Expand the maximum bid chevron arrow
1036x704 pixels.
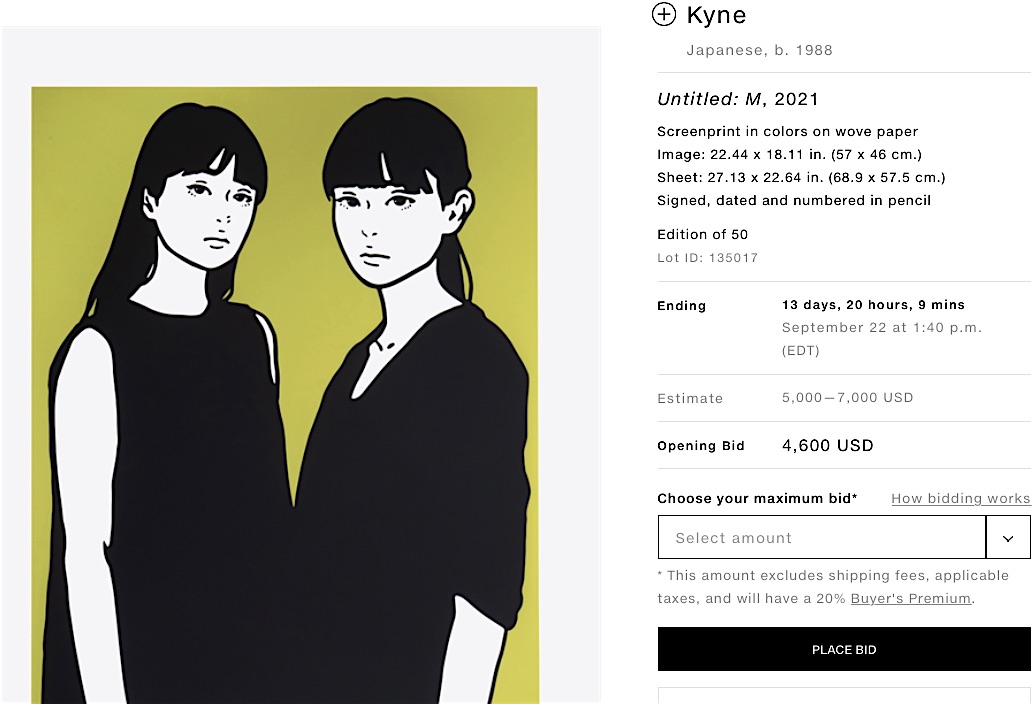1008,538
